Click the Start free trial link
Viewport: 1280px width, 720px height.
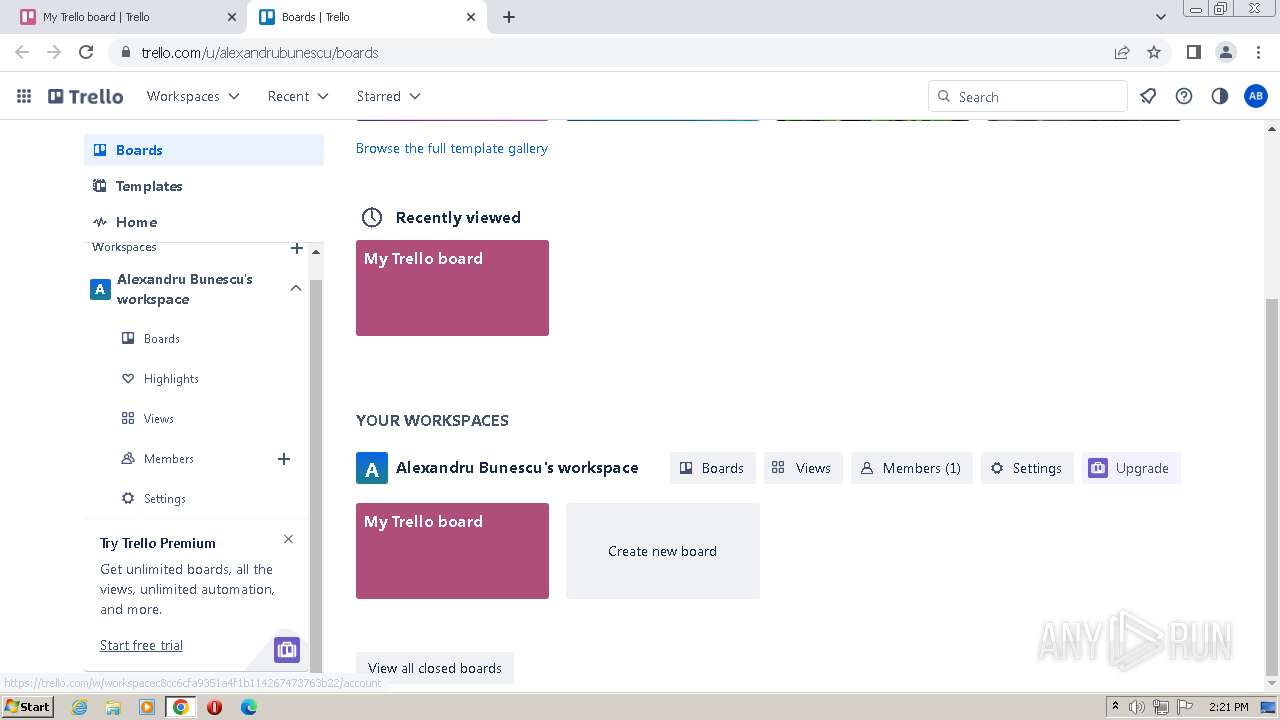[x=141, y=645]
